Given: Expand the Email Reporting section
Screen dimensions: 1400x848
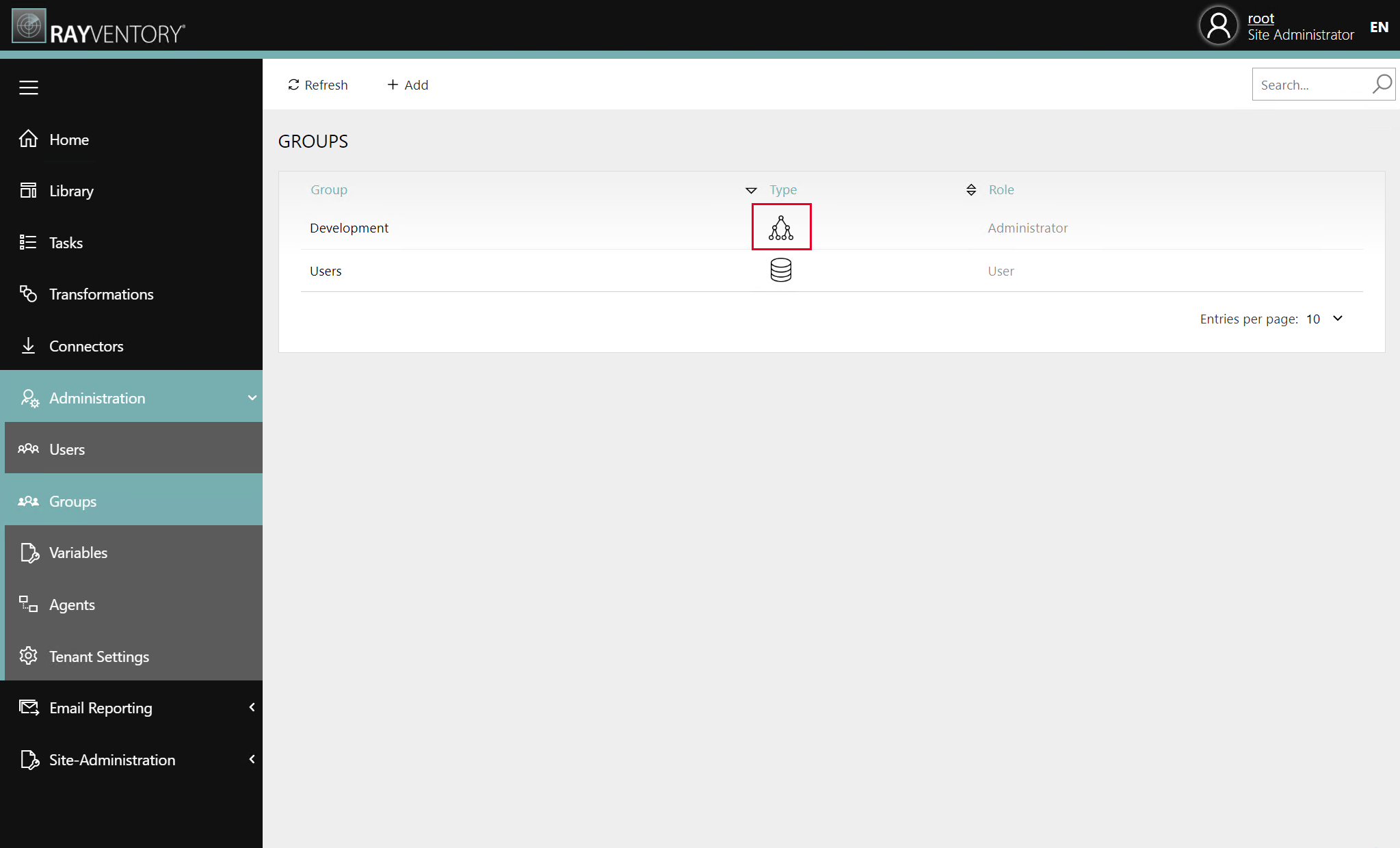Looking at the screenshot, I should (x=251, y=708).
